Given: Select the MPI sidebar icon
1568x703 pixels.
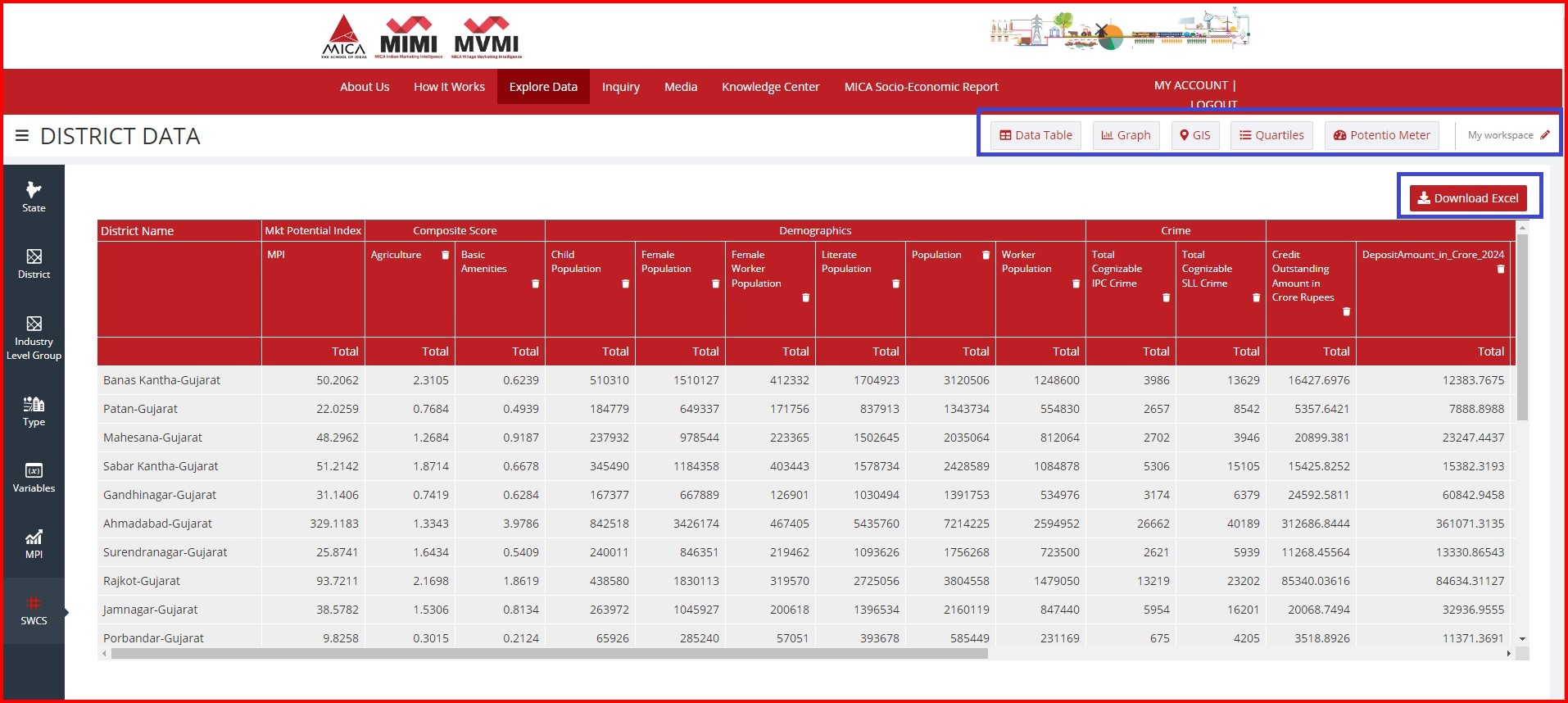Looking at the screenshot, I should pyautogui.click(x=34, y=543).
